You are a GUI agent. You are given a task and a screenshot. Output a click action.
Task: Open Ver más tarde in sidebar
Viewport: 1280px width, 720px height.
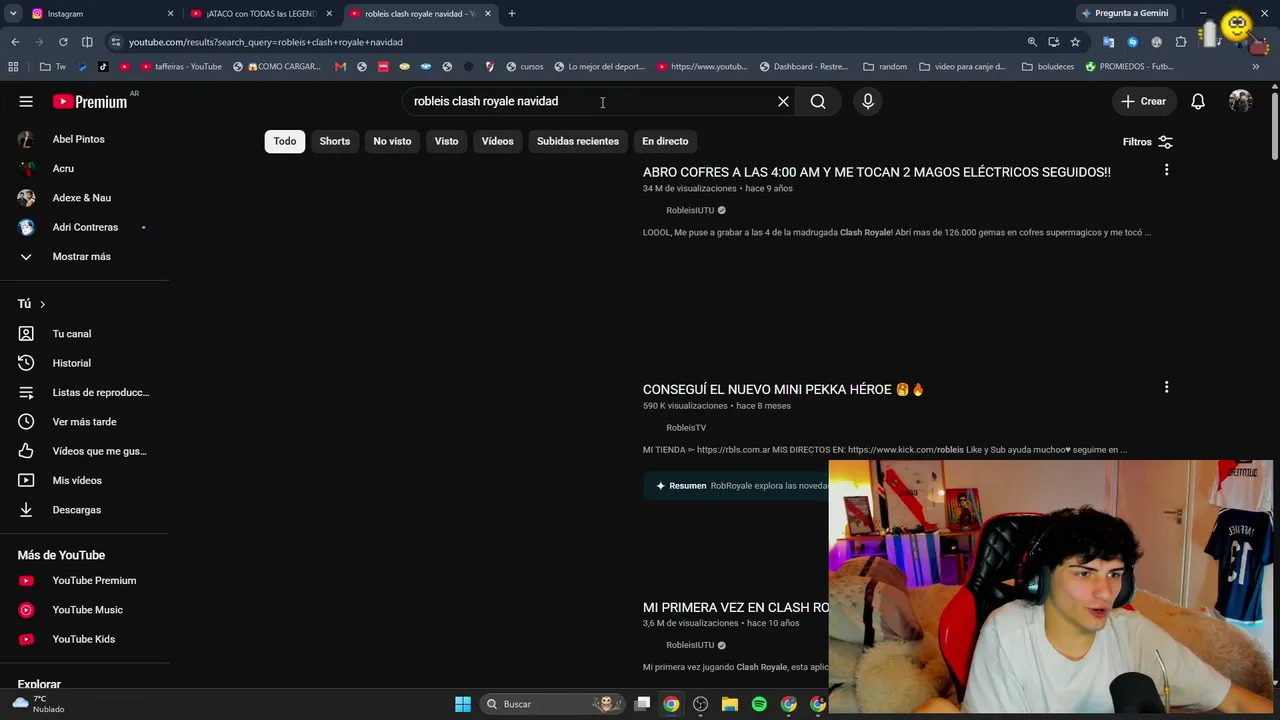coord(84,422)
